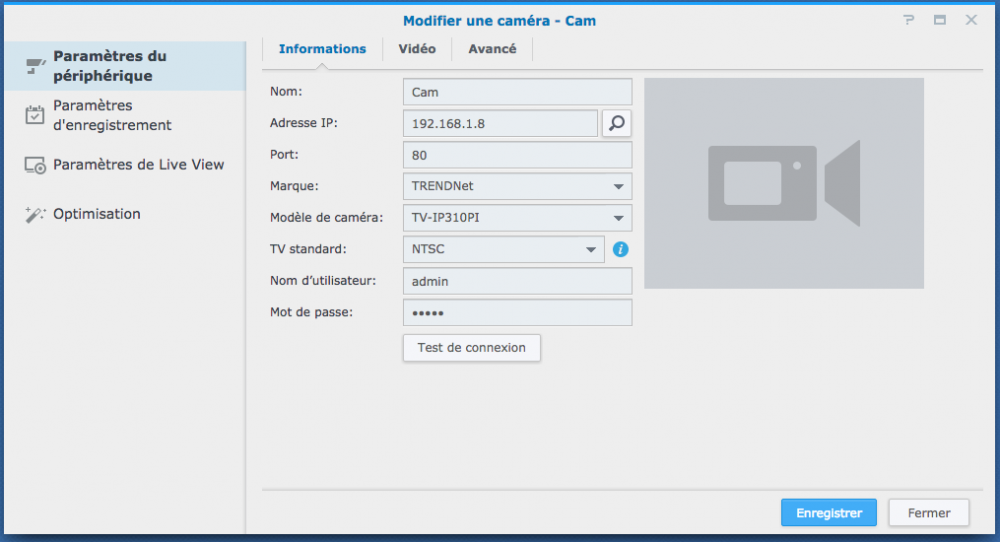Click the calendar icon for Paramètres d'enregistrement

point(35,115)
